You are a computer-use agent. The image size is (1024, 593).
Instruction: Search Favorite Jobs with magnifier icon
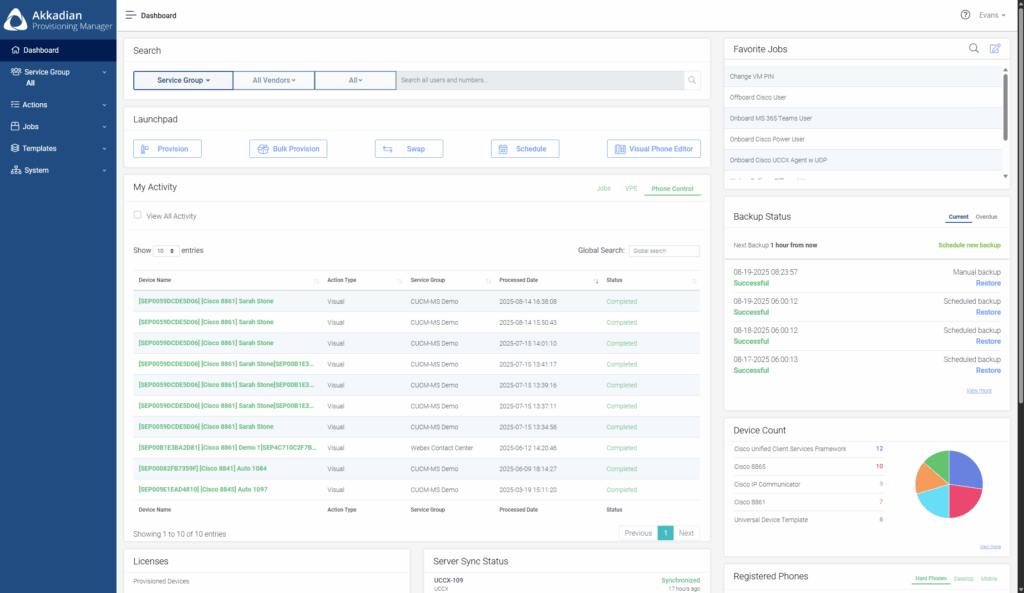tap(974, 48)
